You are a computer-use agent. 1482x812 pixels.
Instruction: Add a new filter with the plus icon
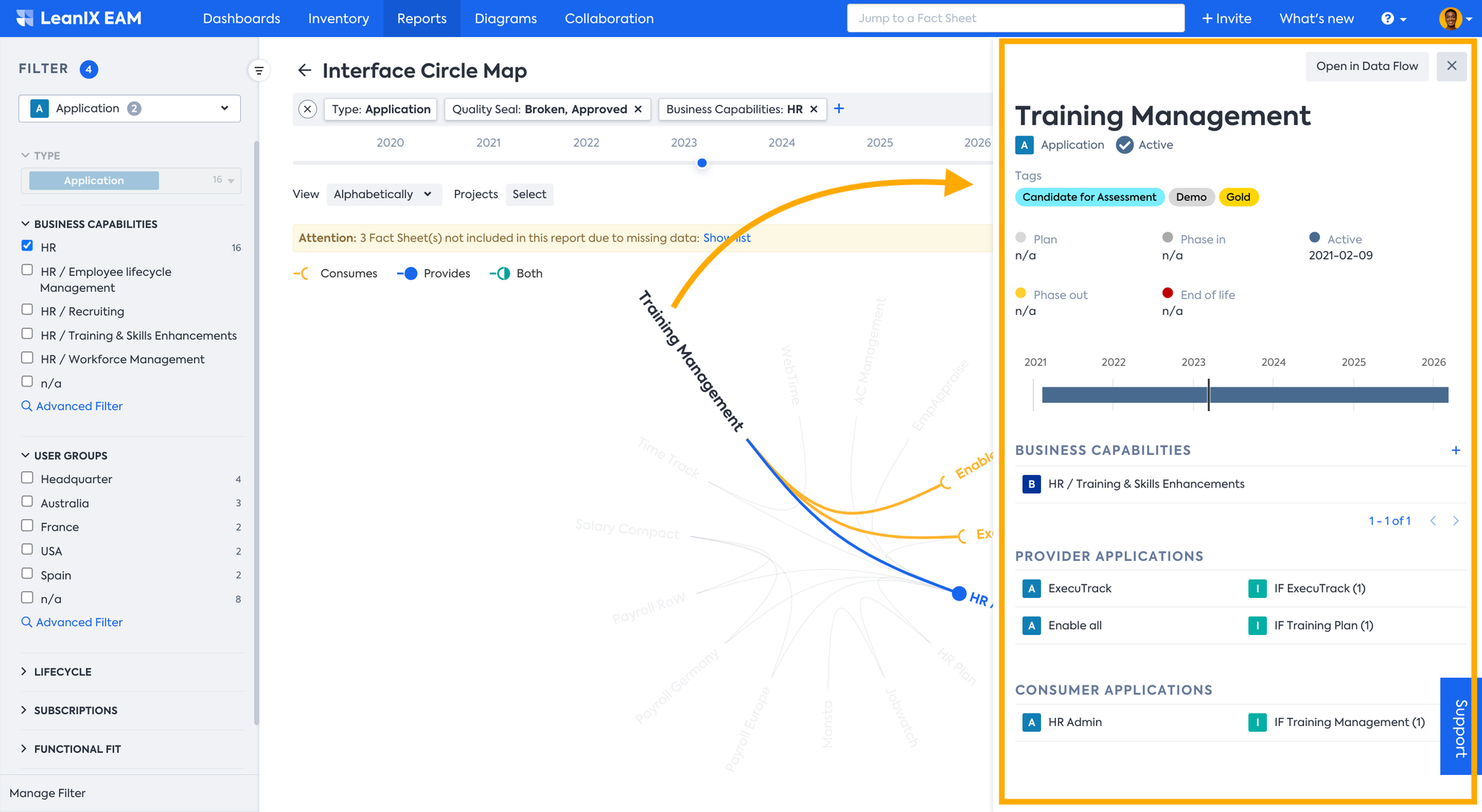(839, 109)
